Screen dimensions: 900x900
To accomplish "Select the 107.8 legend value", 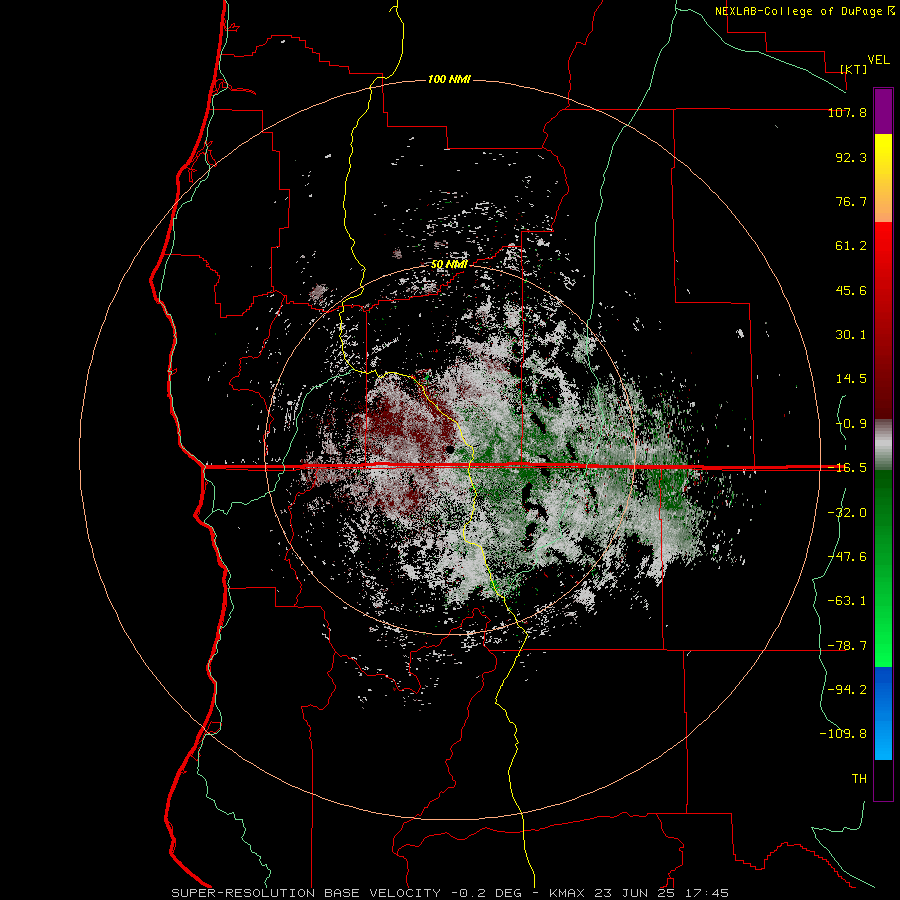I will pos(847,112).
